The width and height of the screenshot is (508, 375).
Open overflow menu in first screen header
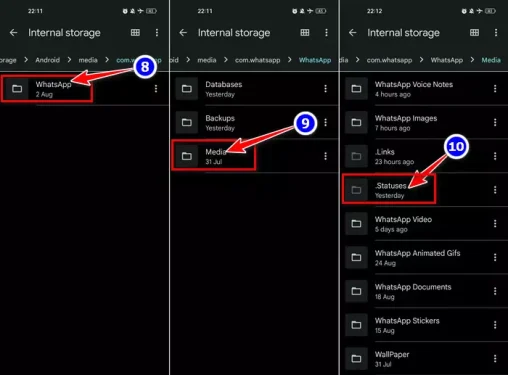[x=157, y=33]
